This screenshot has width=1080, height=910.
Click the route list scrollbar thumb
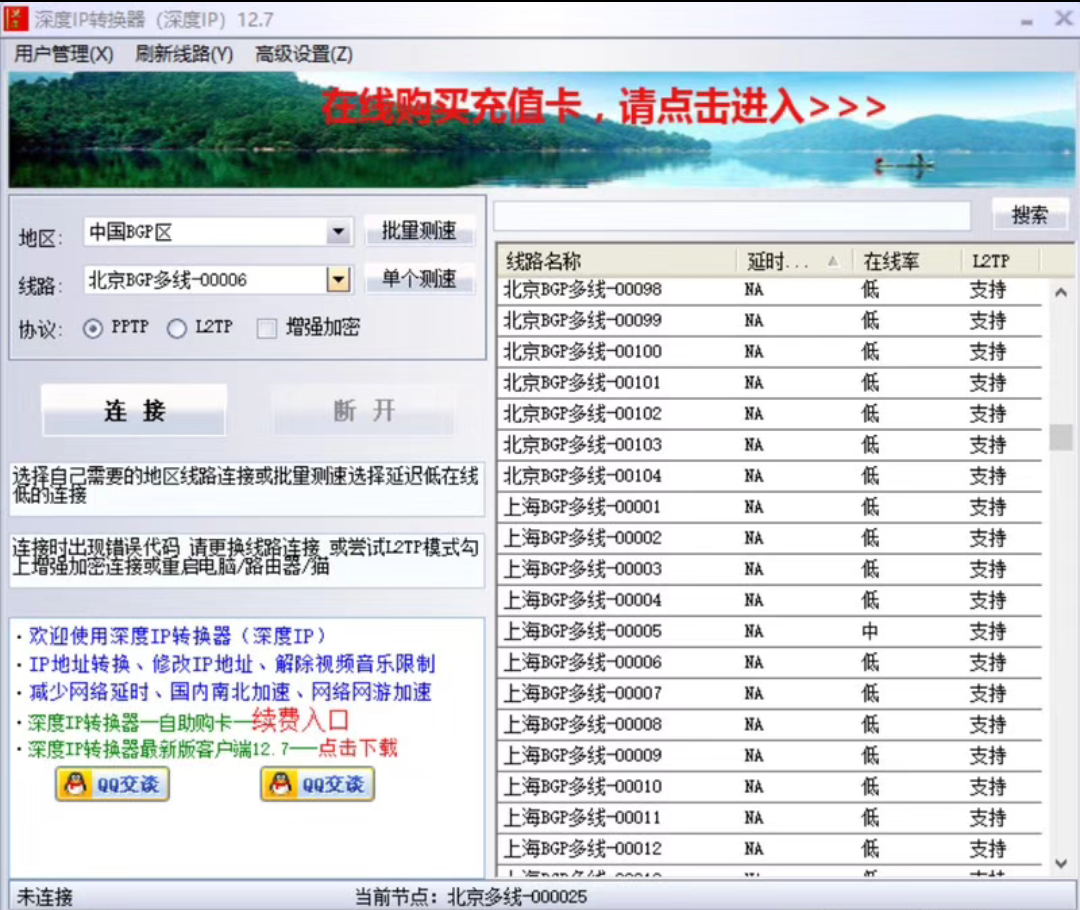[1061, 437]
